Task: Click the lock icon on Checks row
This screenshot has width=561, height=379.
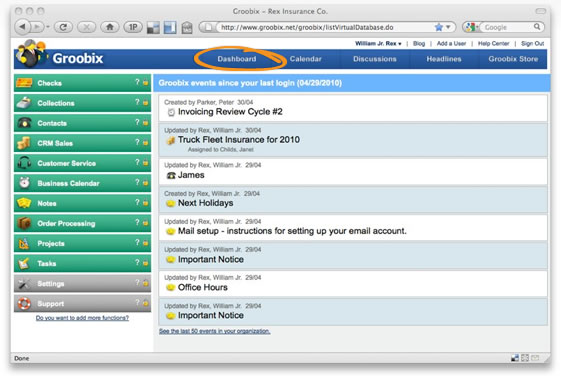Action: coord(145,82)
